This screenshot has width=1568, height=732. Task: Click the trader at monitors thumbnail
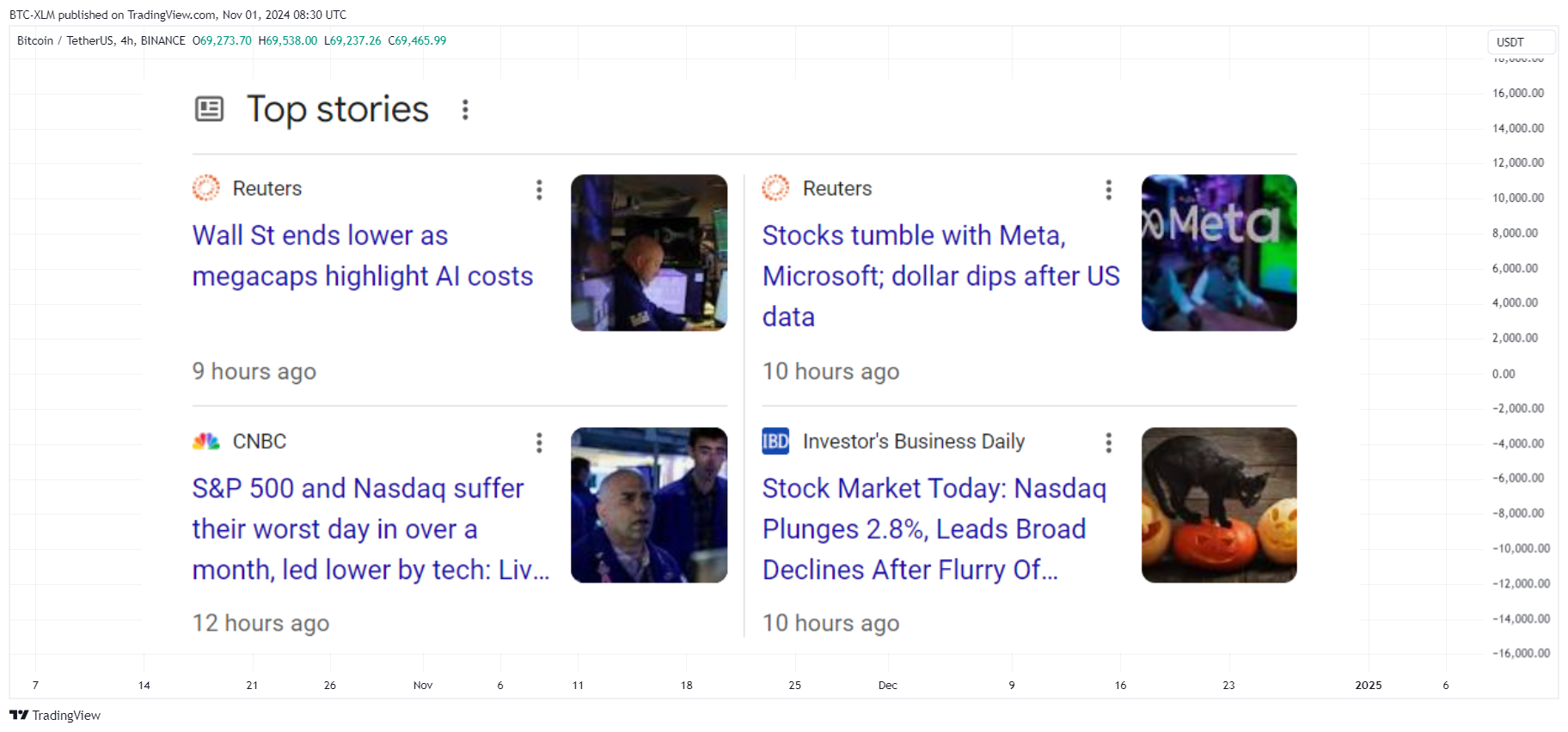click(648, 253)
